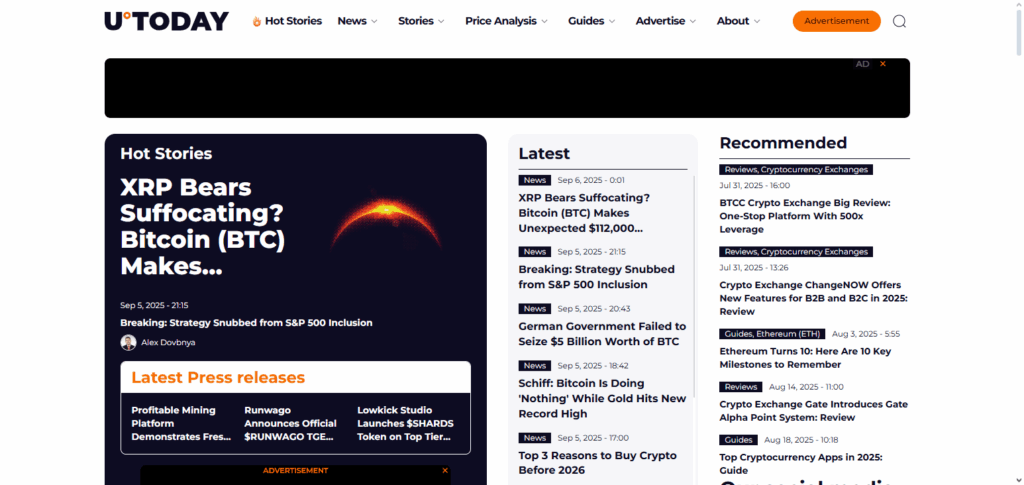The image size is (1024, 485).
Task: Open the About menu
Action: (738, 21)
